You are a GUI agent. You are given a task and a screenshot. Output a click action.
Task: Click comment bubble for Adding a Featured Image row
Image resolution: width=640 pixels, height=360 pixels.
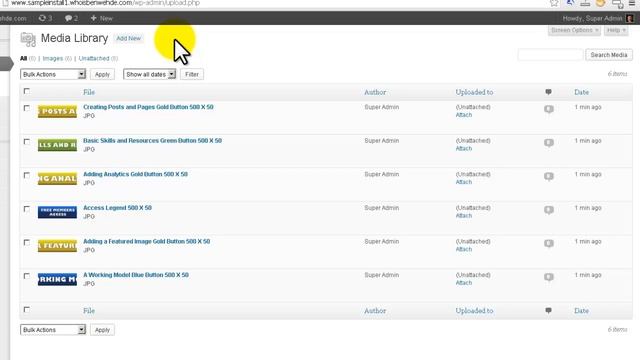pyautogui.click(x=549, y=243)
